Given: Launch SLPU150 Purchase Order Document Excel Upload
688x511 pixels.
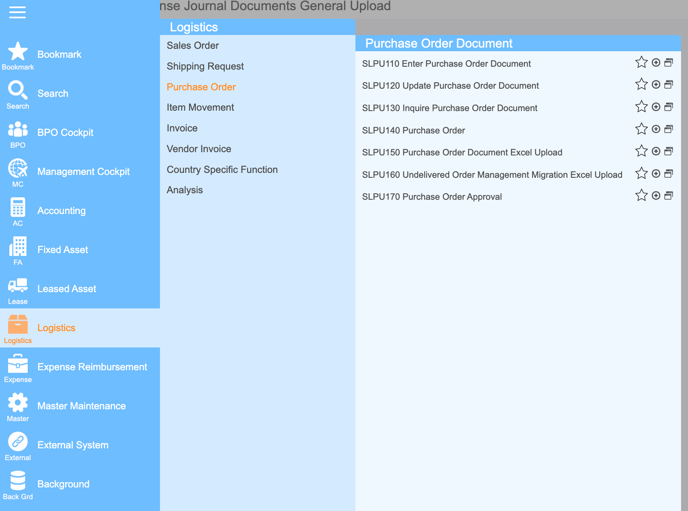Looking at the screenshot, I should point(462,153).
